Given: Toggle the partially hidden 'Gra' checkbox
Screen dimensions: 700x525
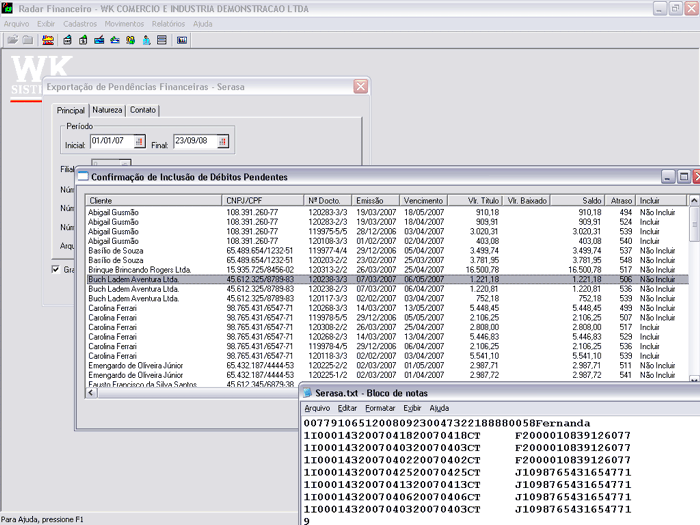Looking at the screenshot, I should point(55,269).
